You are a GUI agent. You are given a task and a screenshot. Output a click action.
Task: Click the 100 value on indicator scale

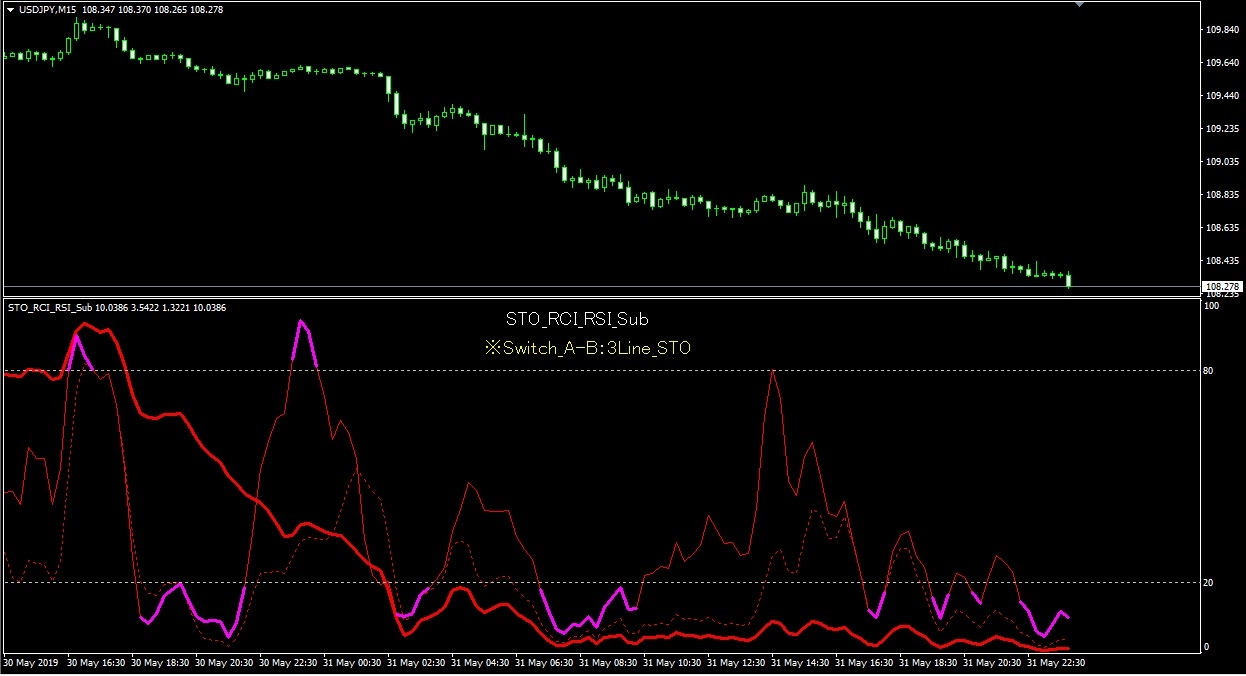[1212, 306]
